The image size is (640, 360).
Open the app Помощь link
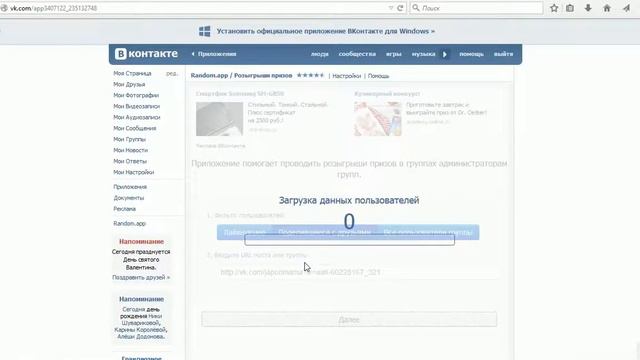[378, 76]
